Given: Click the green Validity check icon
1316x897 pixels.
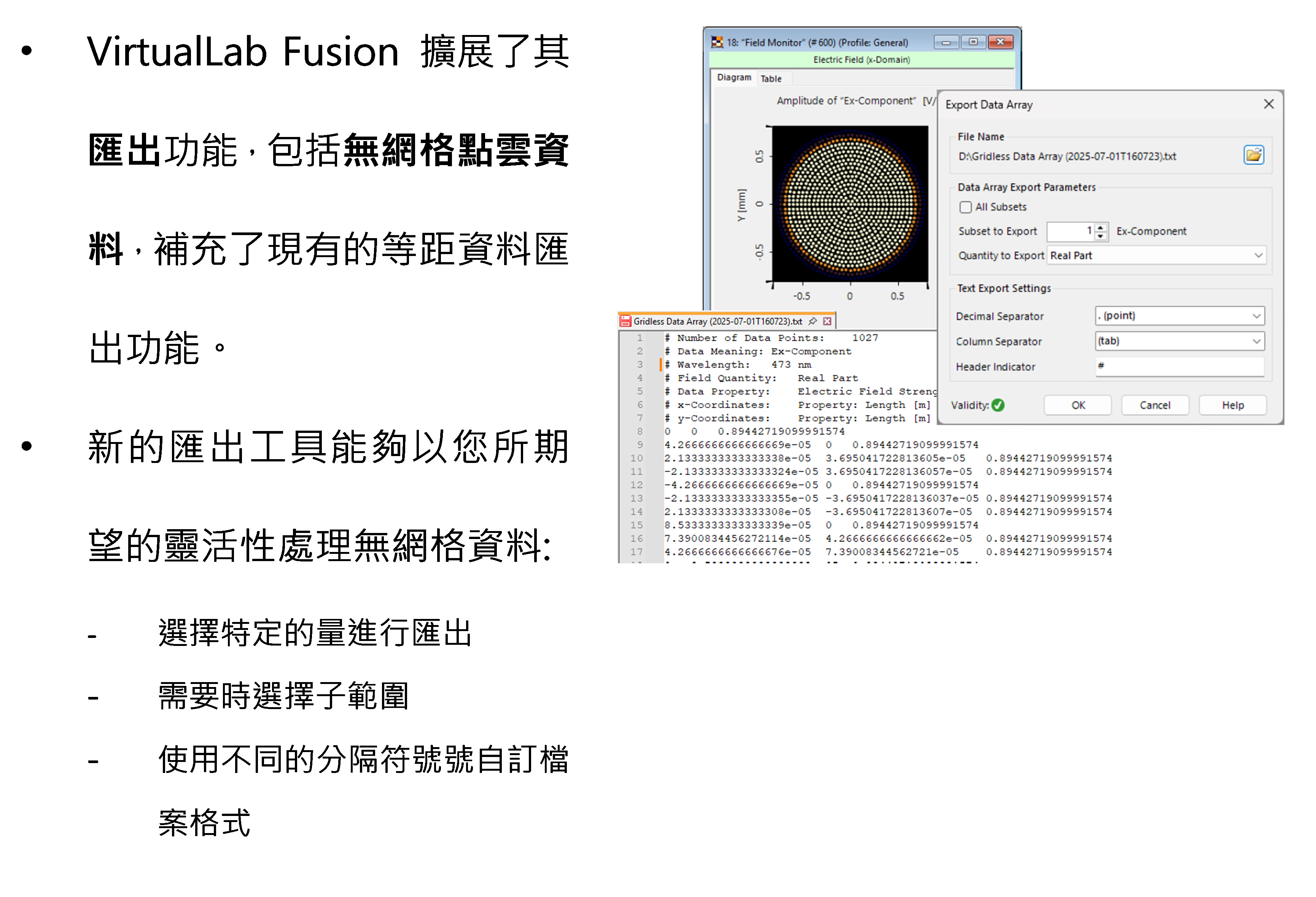Looking at the screenshot, I should point(998,405).
